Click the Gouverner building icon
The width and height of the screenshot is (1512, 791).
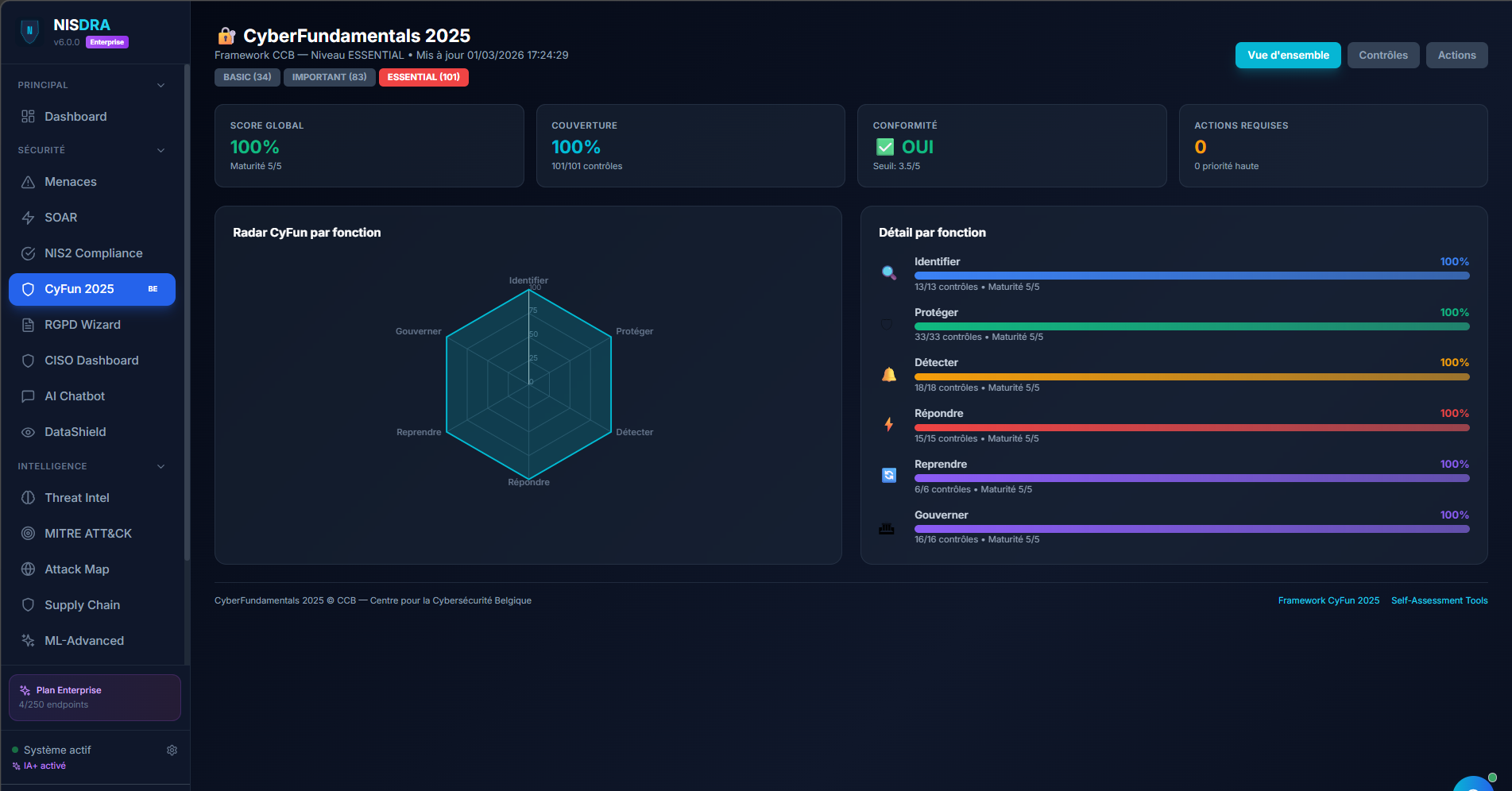coord(887,528)
